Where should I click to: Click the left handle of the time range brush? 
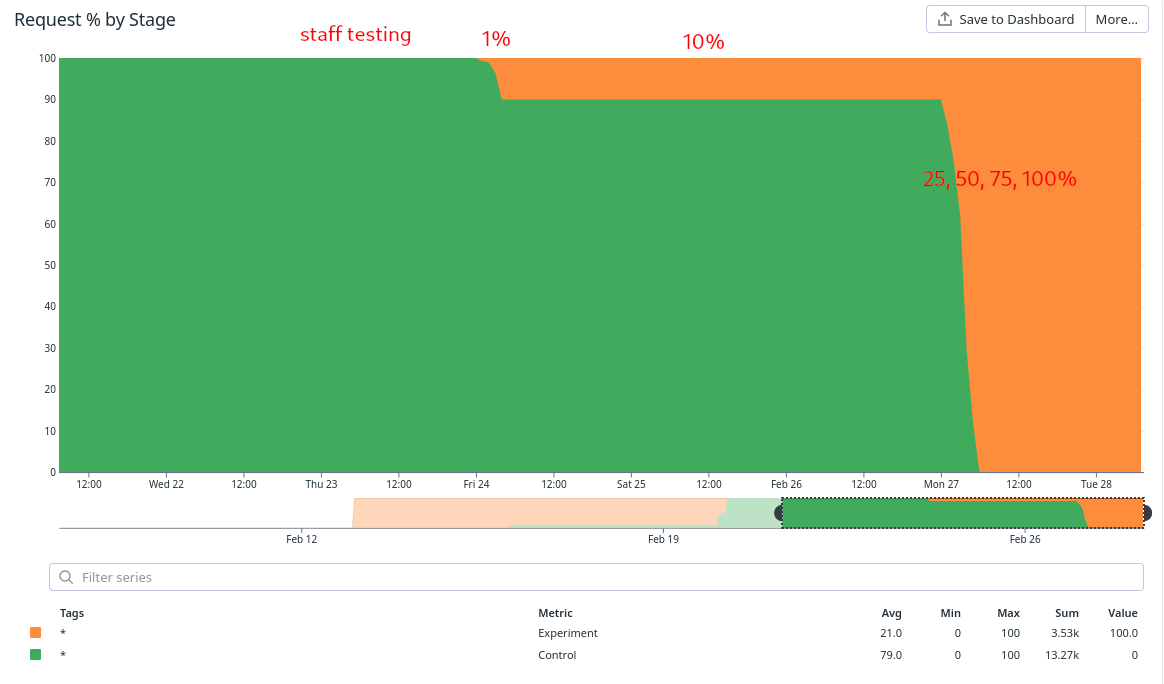(x=781, y=513)
